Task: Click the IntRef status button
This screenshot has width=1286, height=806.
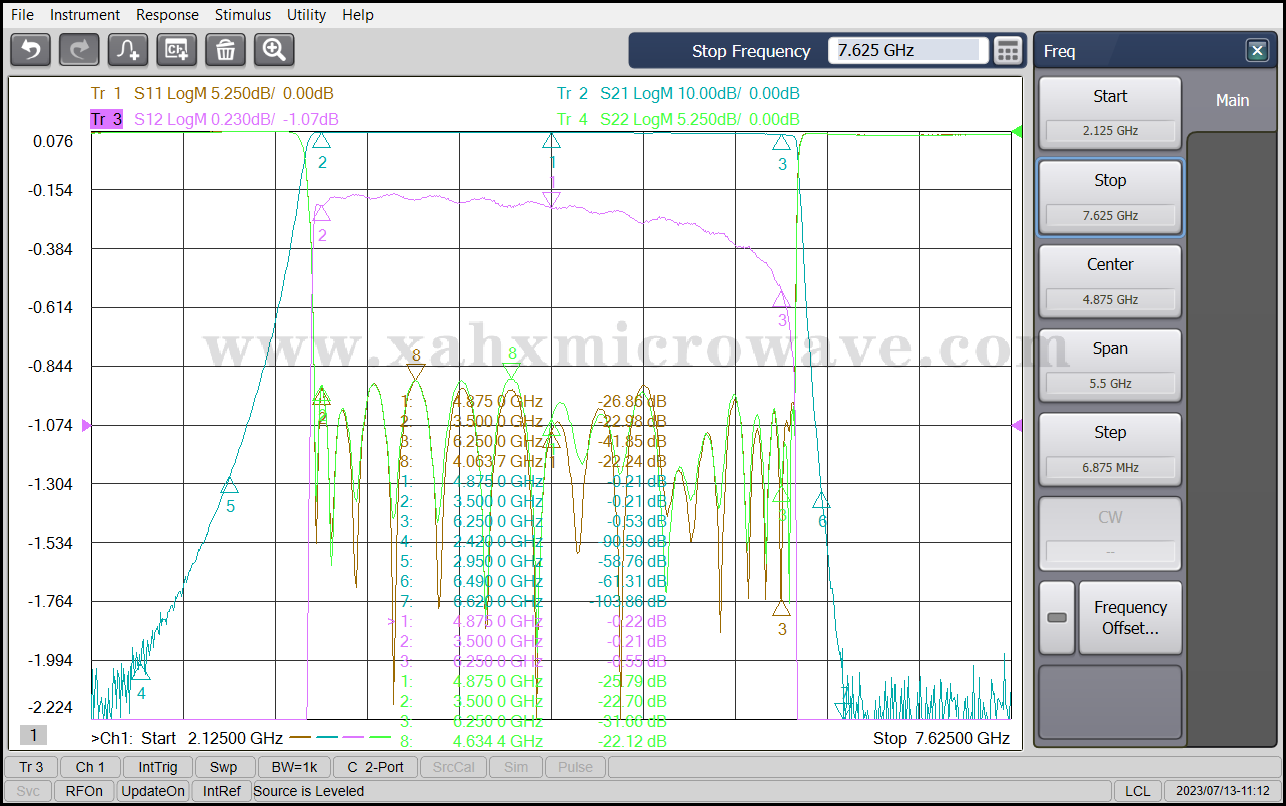Action: (221, 791)
